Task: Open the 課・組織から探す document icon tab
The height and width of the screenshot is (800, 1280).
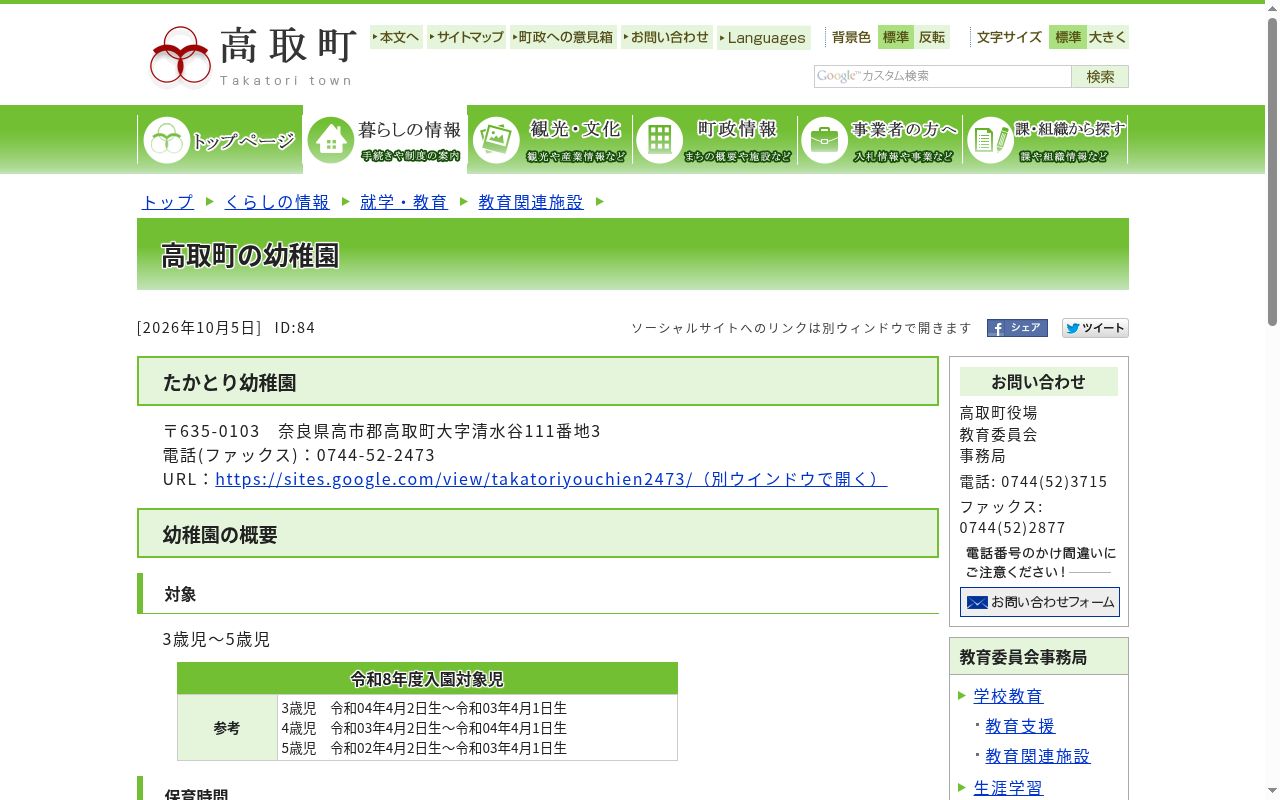Action: point(1045,140)
